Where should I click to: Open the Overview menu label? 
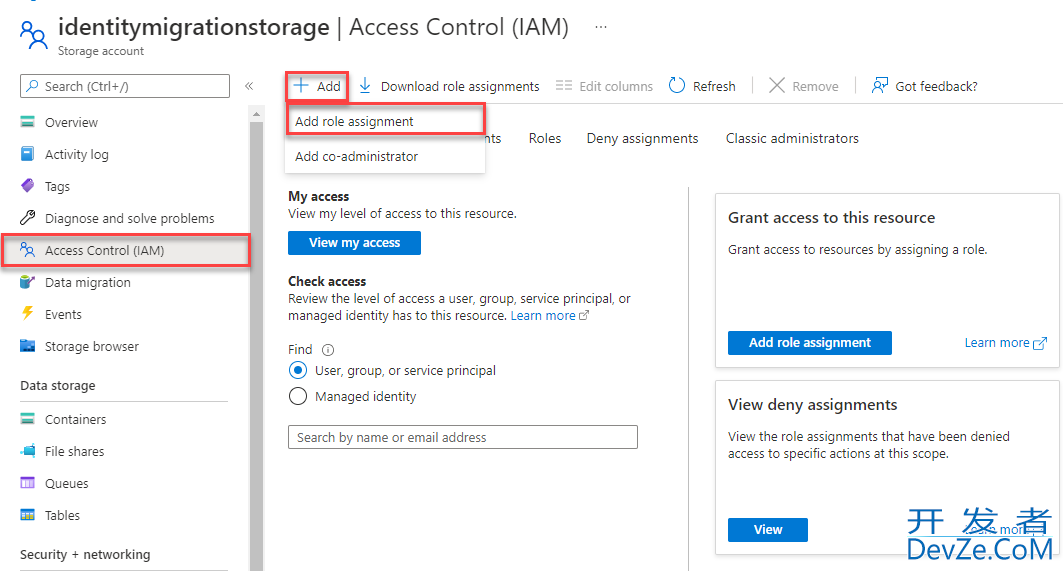(x=71, y=122)
